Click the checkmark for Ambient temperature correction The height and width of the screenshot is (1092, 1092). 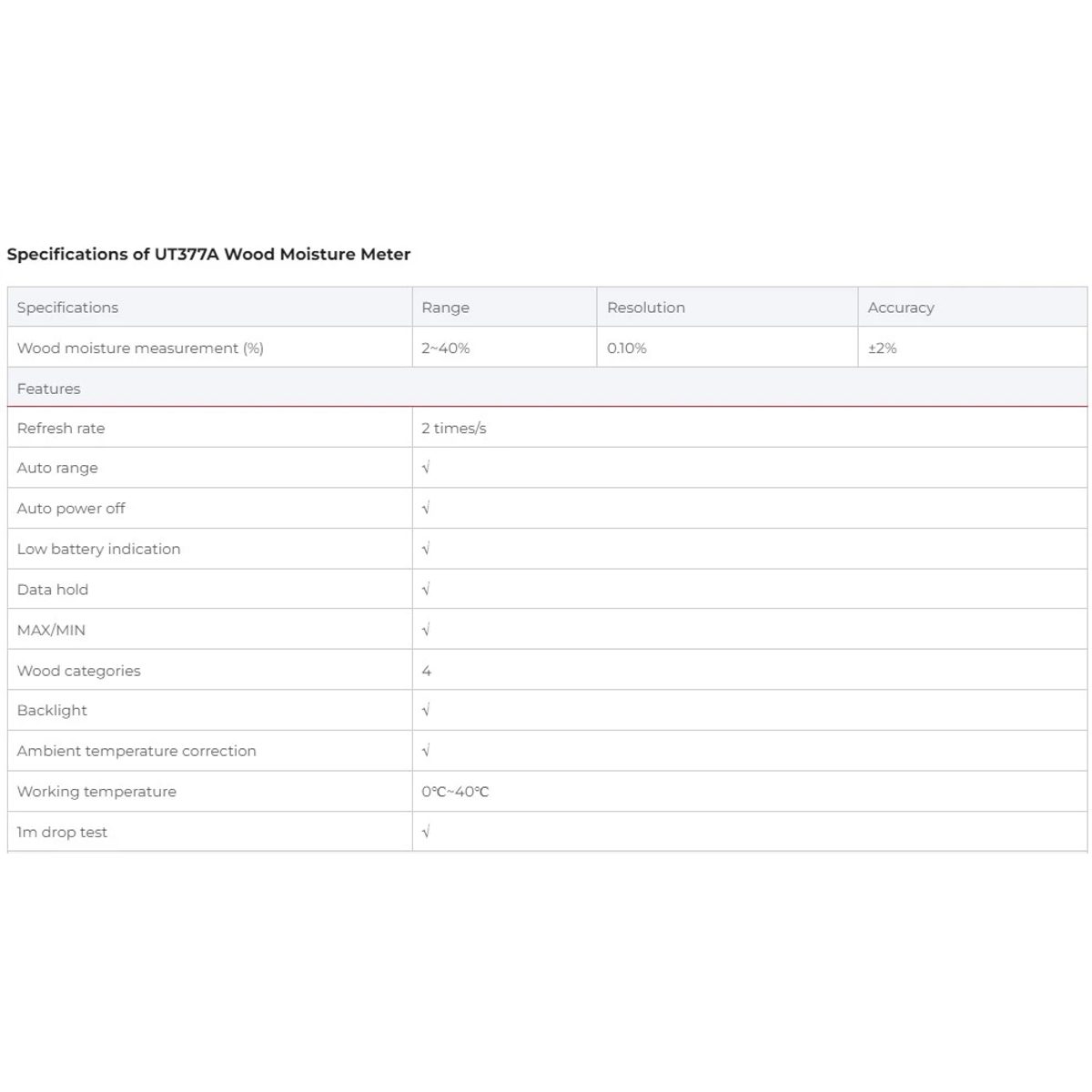tap(426, 751)
